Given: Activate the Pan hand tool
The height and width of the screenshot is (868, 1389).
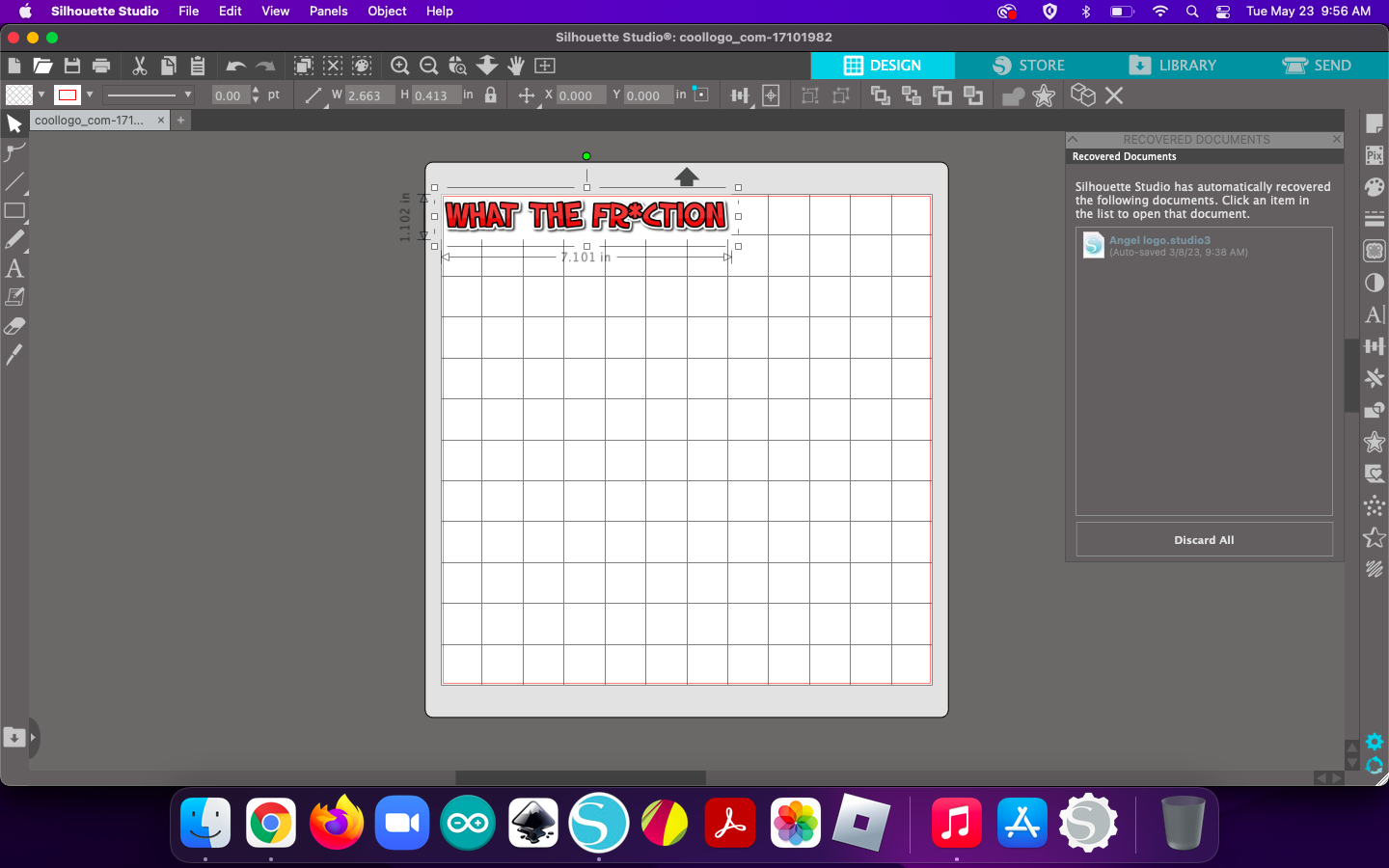Looking at the screenshot, I should coord(516,66).
